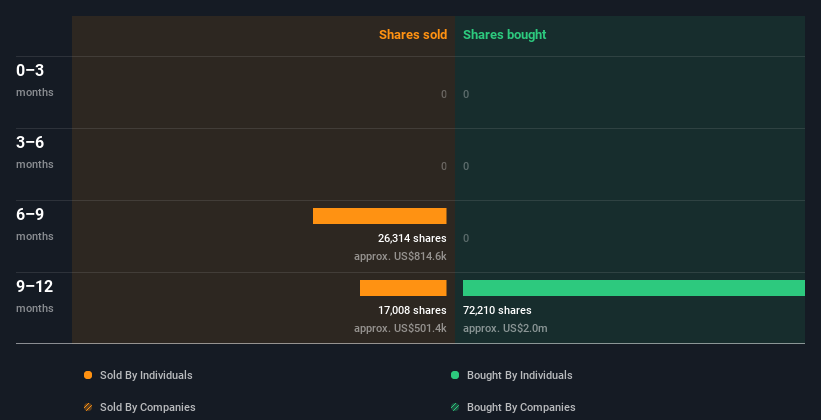Click the zero bought value in 3–6 months
The height and width of the screenshot is (420, 821).
point(466,166)
